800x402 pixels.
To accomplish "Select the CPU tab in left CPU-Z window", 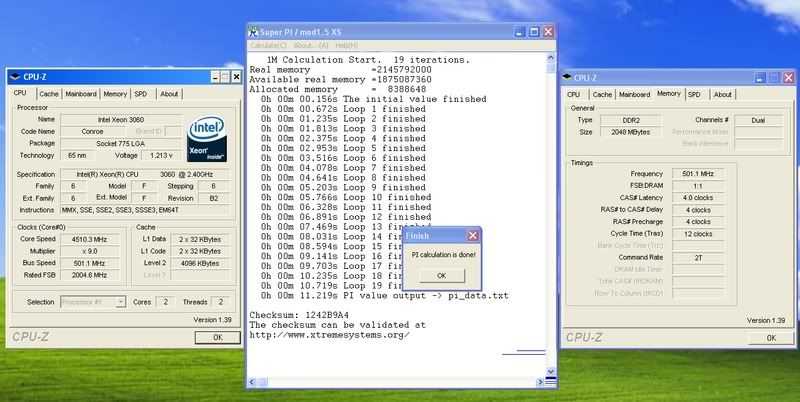I will [x=20, y=93].
